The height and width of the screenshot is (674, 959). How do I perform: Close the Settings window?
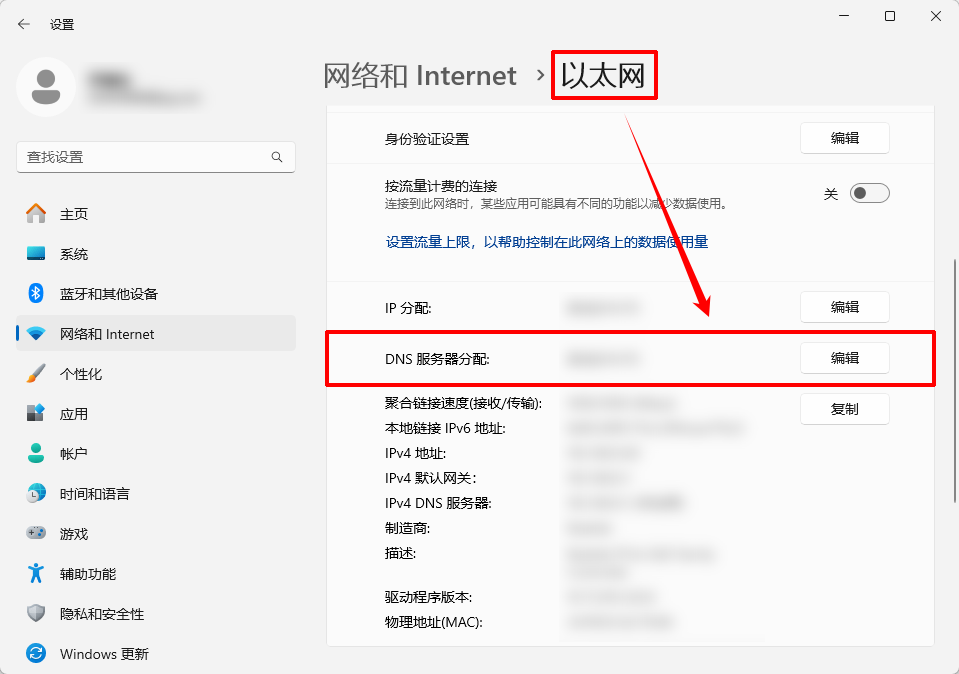click(x=936, y=16)
